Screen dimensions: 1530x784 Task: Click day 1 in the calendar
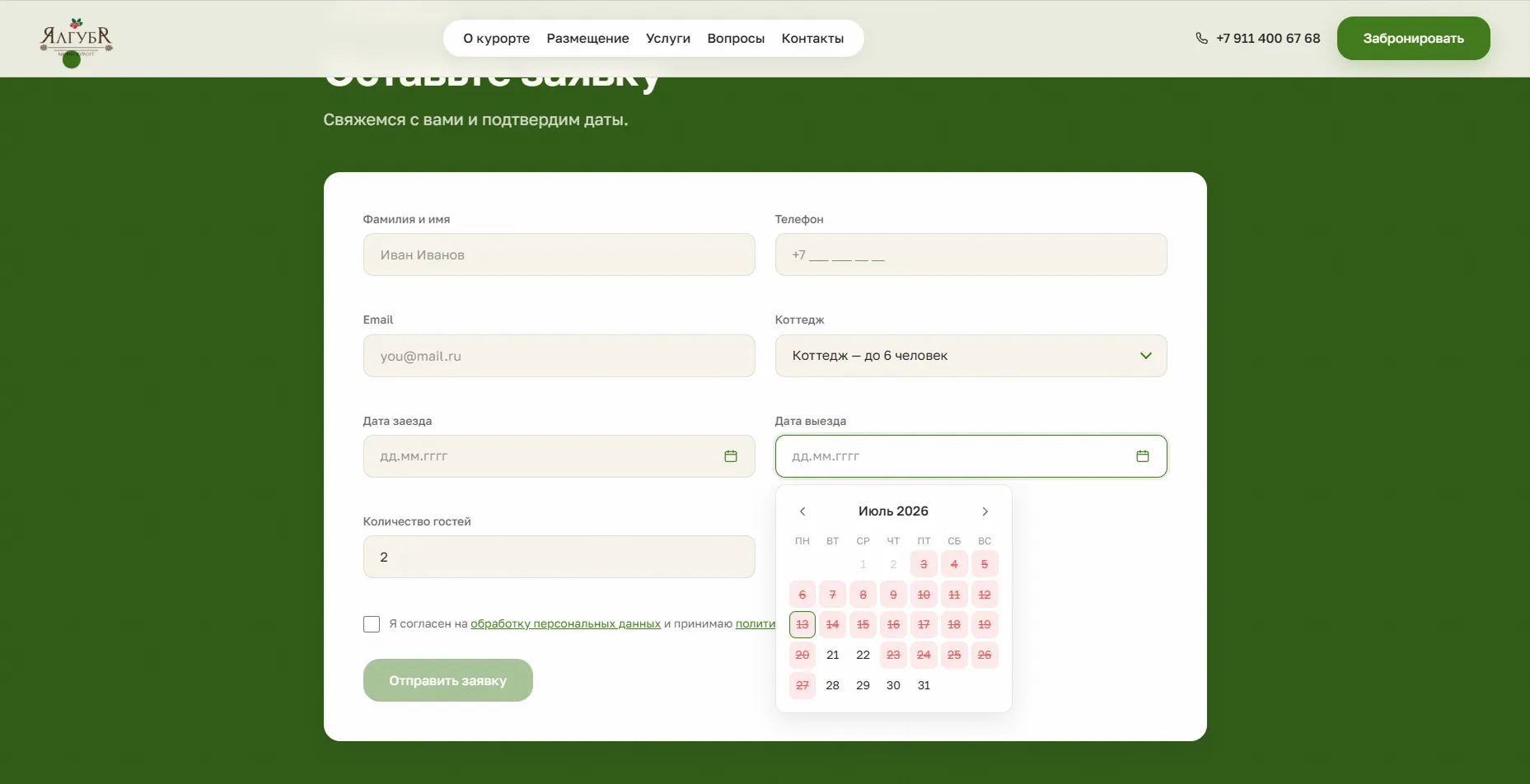[863, 564]
